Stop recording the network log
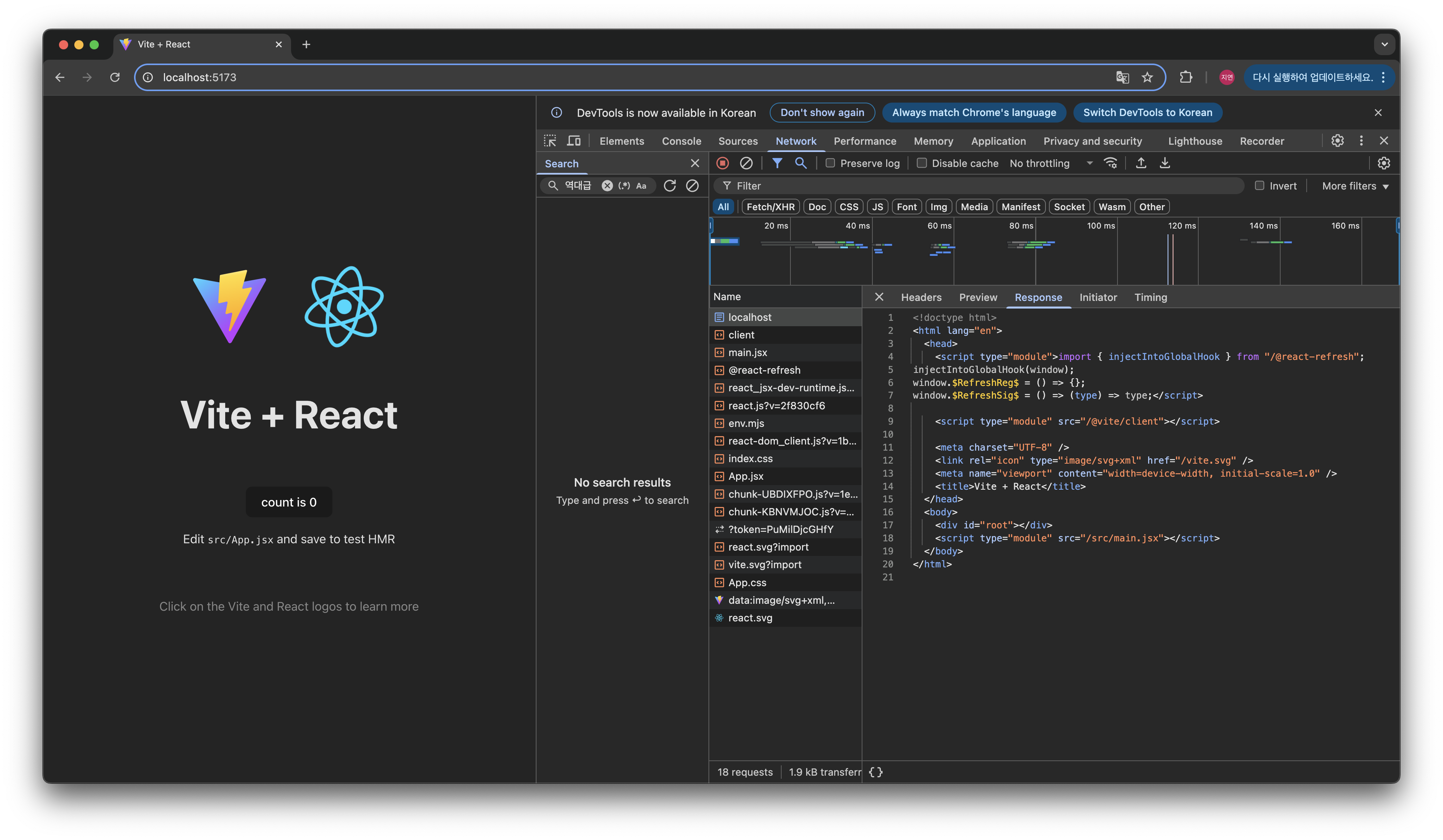The height and width of the screenshot is (840, 1443). (x=723, y=163)
